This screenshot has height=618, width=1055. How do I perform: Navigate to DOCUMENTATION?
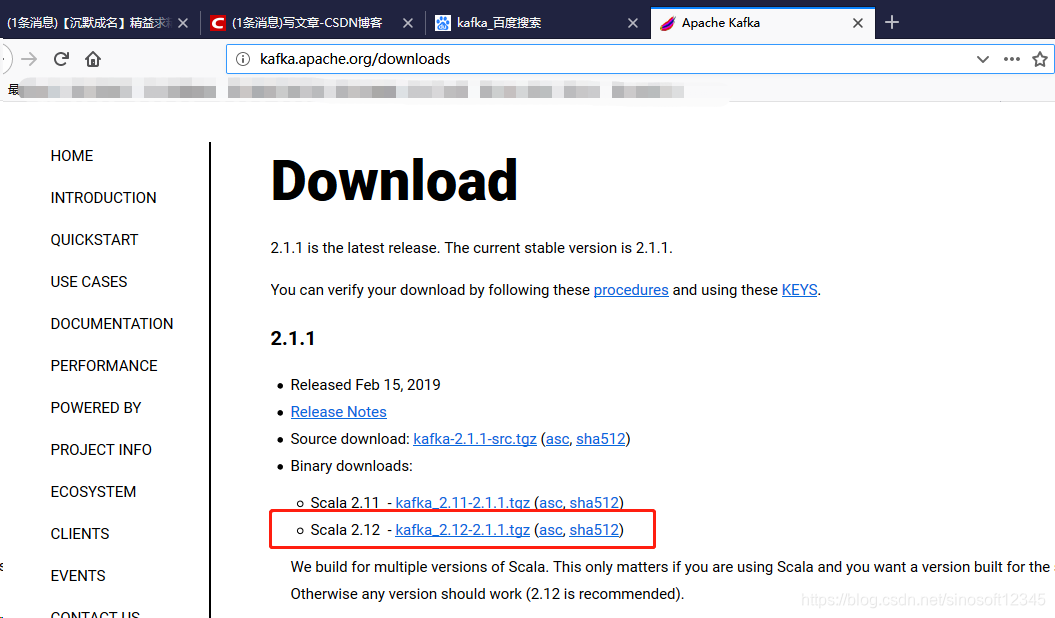pyautogui.click(x=112, y=324)
